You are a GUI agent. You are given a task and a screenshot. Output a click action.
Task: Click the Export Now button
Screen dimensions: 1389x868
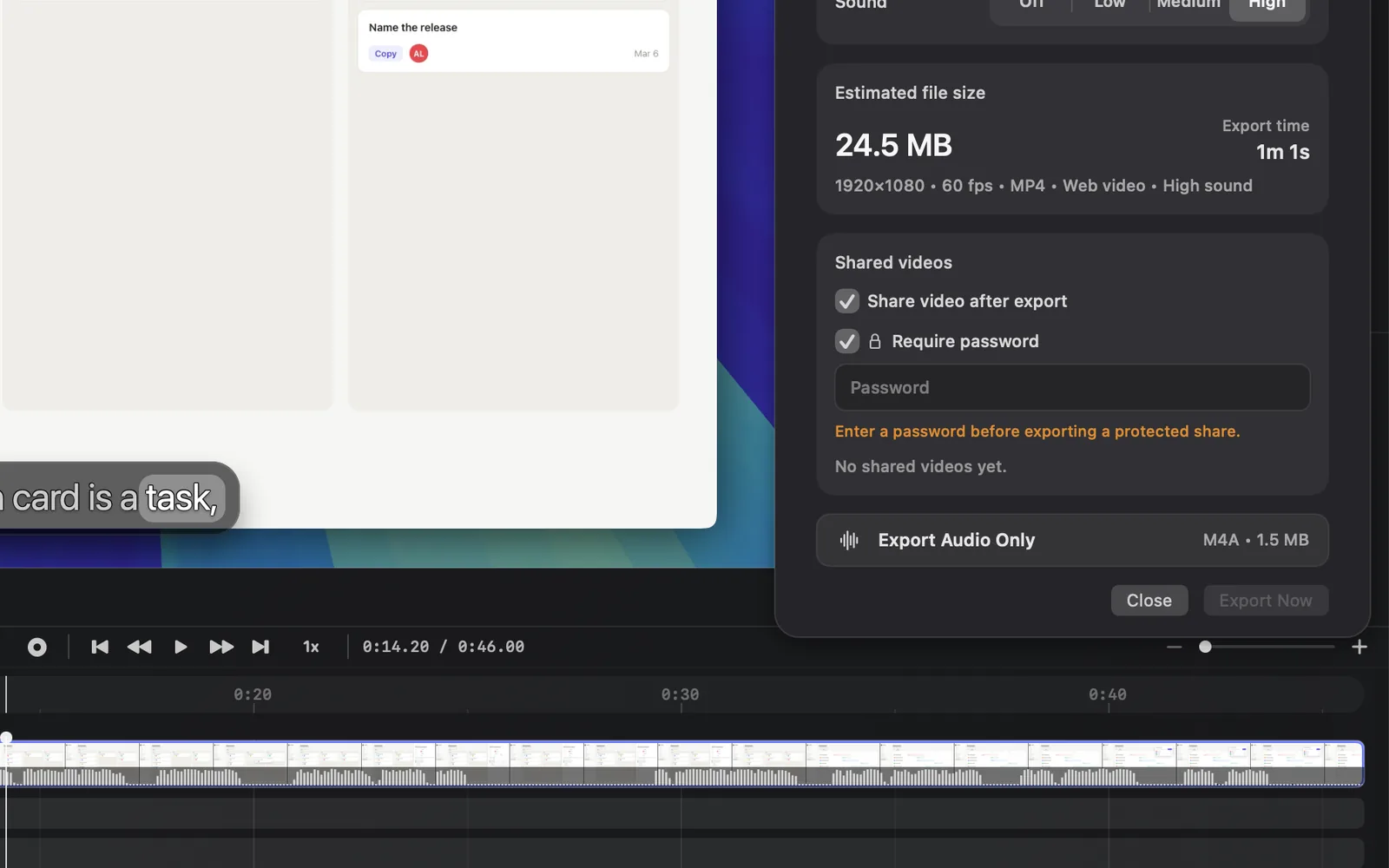click(1266, 601)
